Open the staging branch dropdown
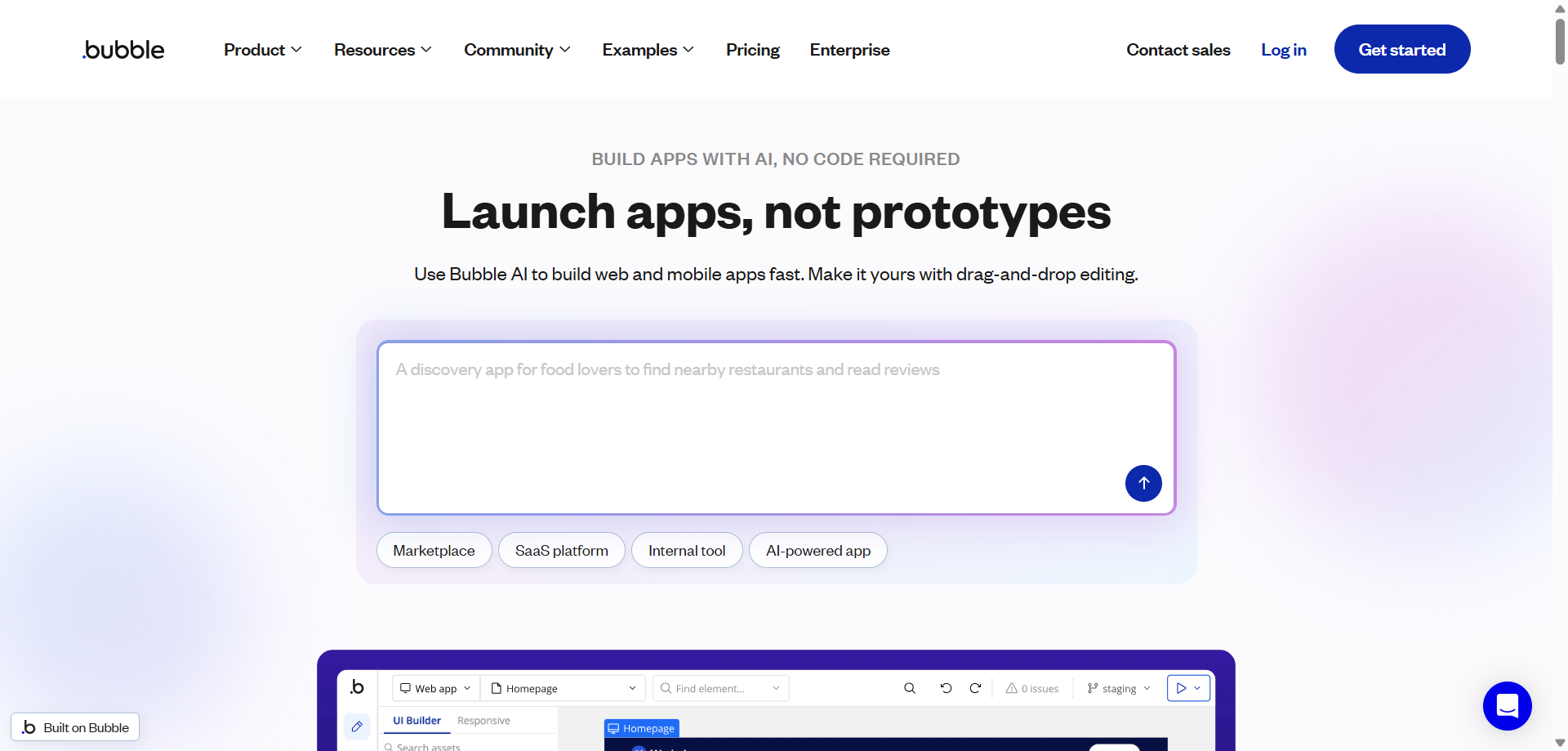 (x=1119, y=688)
